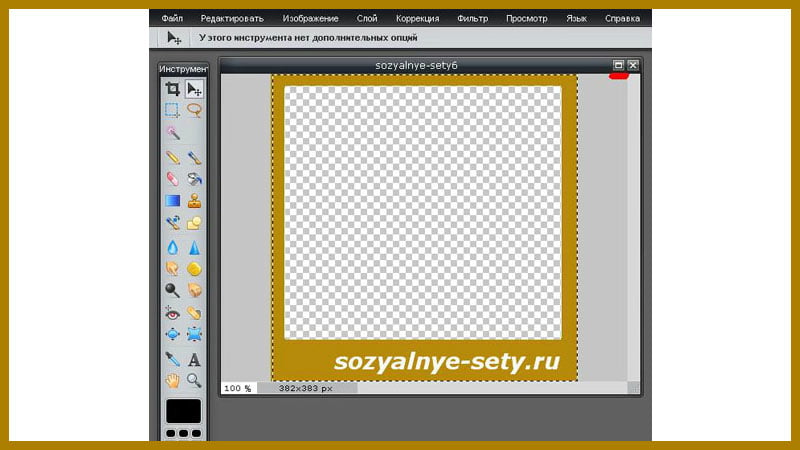Open the black main color swatch
This screenshot has height=450, width=800.
[x=183, y=411]
